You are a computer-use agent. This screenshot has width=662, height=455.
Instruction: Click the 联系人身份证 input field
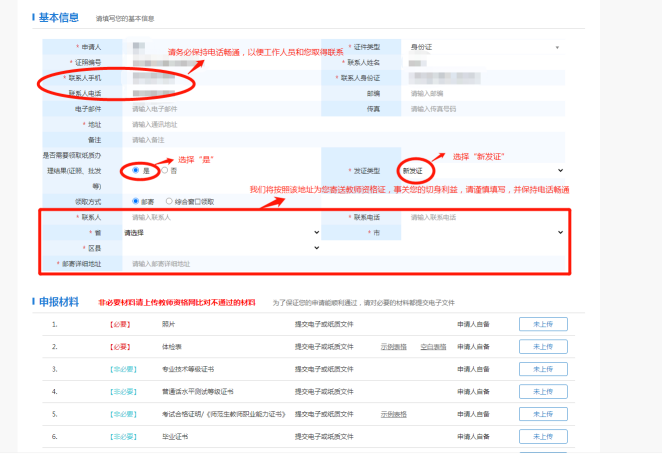tap(483, 78)
